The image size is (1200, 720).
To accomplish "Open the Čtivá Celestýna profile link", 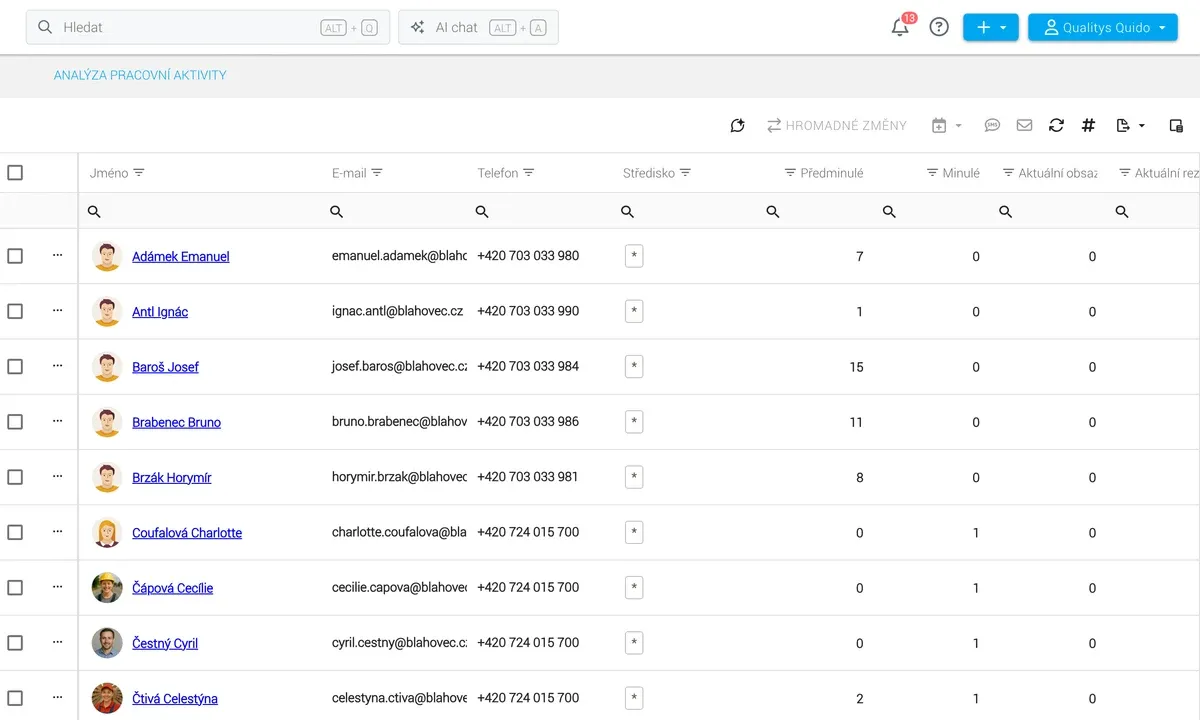I will pos(175,699).
